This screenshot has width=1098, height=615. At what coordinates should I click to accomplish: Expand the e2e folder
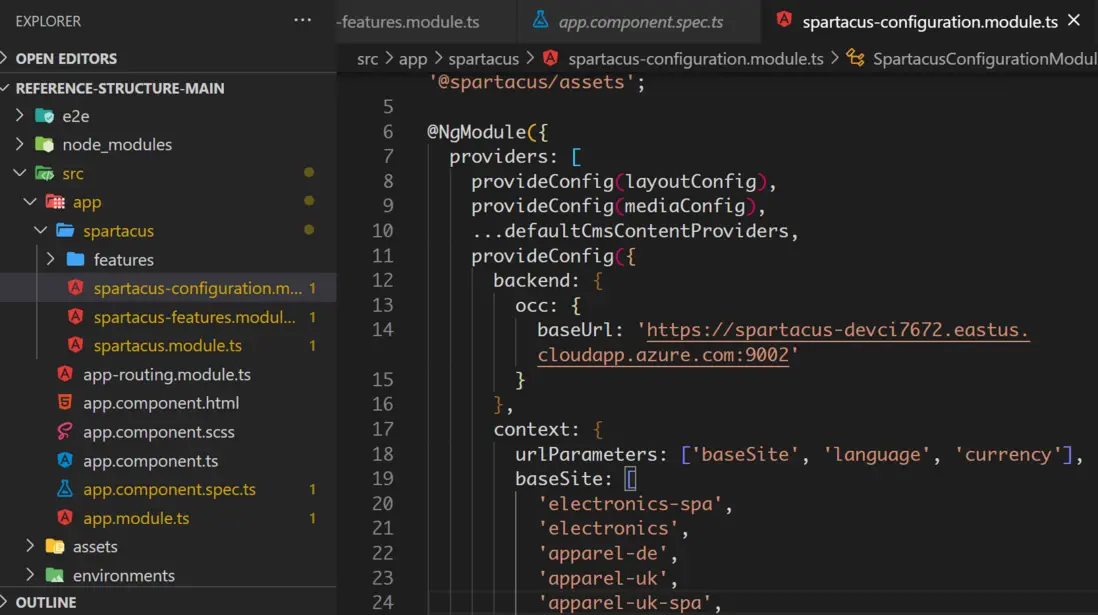click(20, 116)
